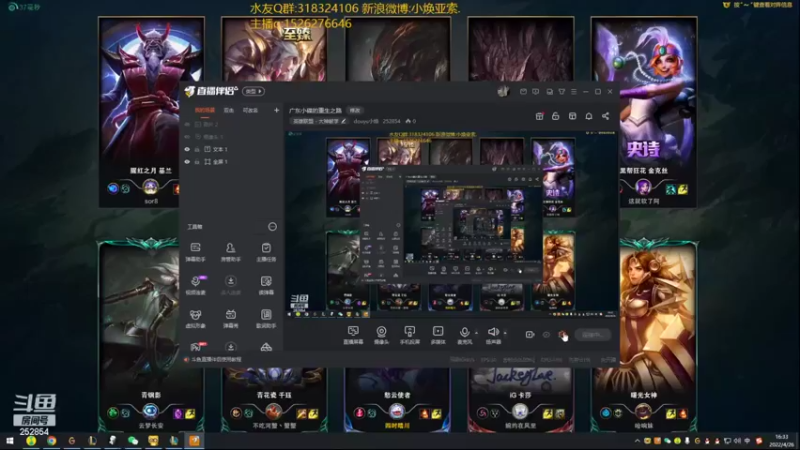Open the danmaku assistant tool (弹幕助手)

[x=195, y=252]
